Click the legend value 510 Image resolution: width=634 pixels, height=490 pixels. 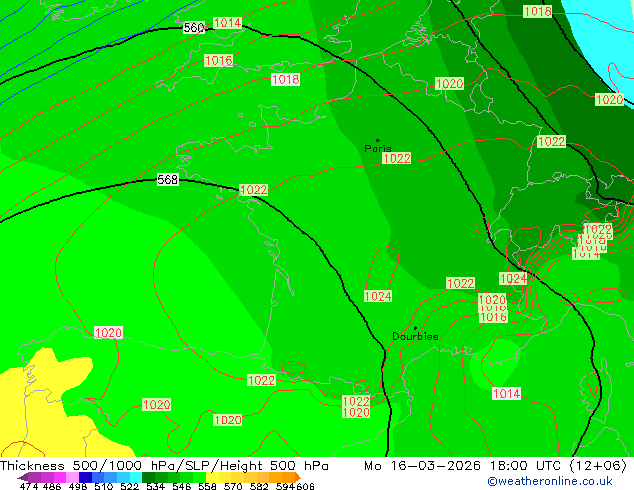[x=104, y=486]
